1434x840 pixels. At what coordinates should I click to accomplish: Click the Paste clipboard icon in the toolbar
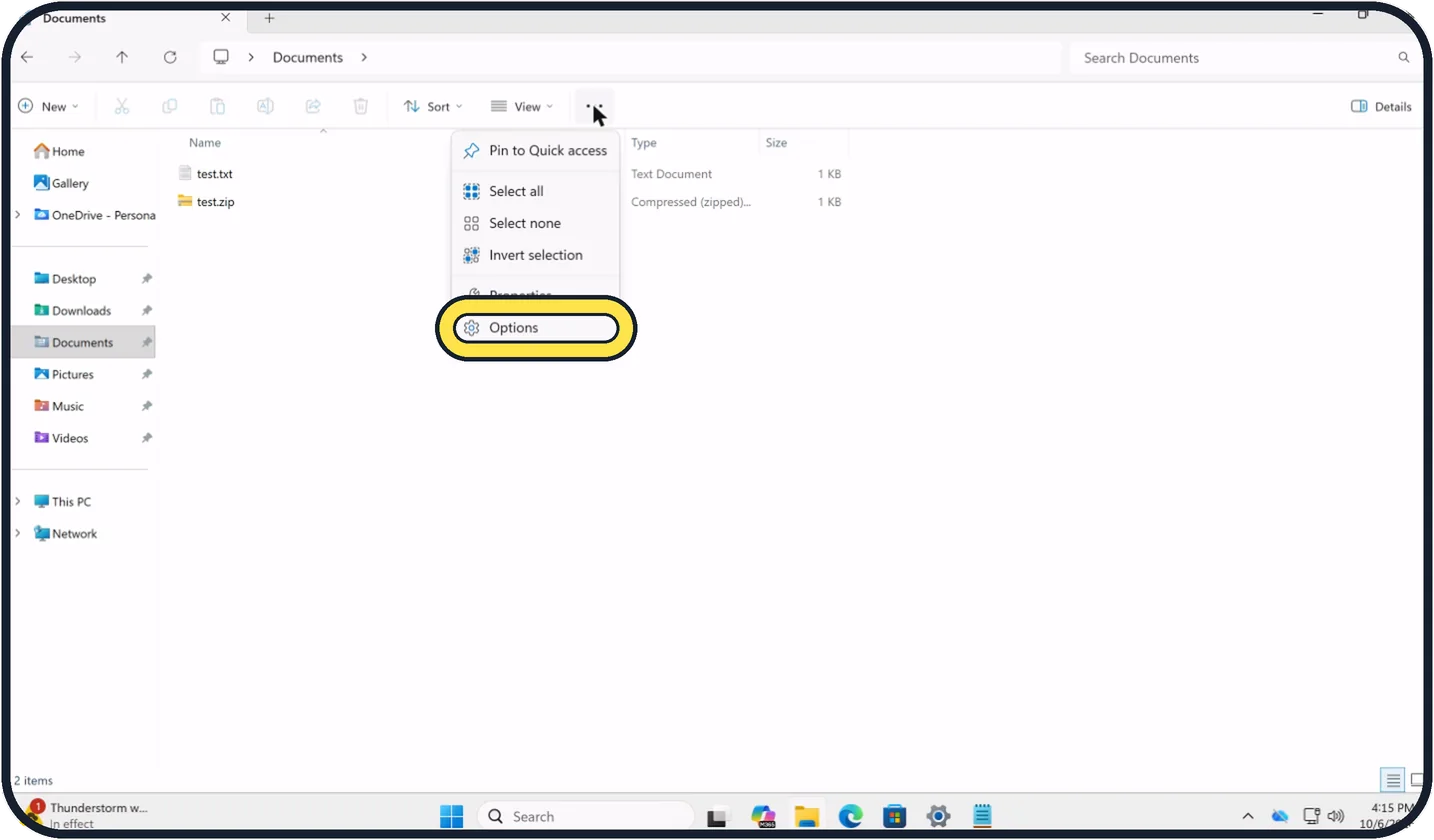tap(217, 106)
